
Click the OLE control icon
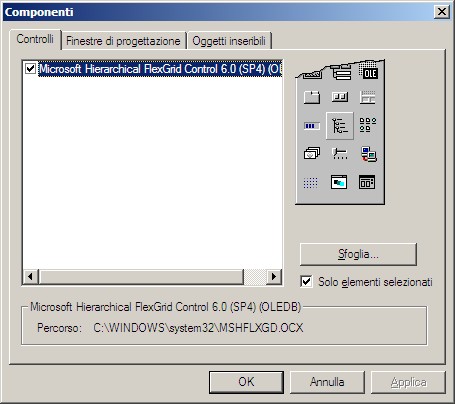(370, 73)
